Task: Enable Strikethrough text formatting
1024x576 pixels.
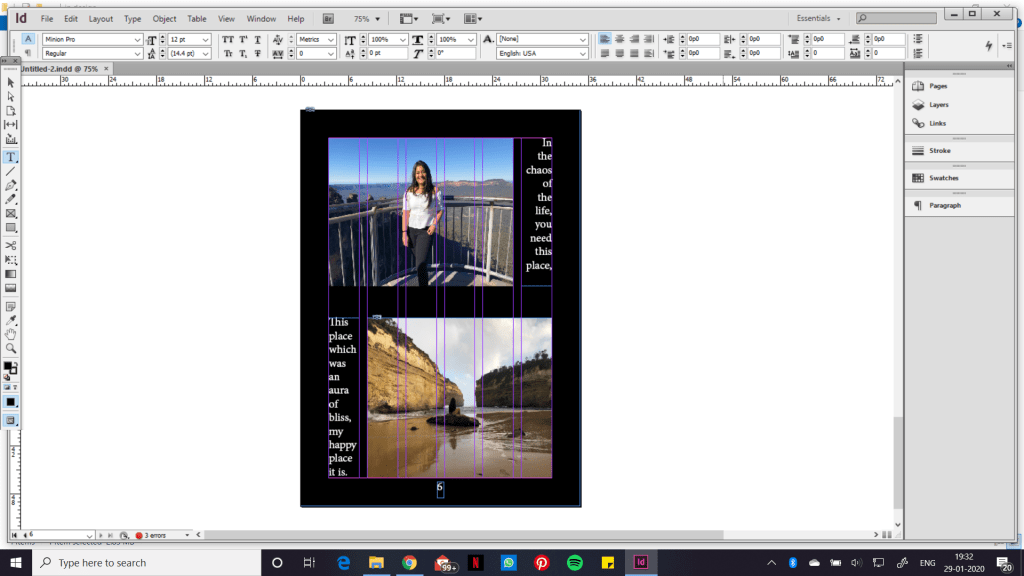Action: [x=258, y=53]
